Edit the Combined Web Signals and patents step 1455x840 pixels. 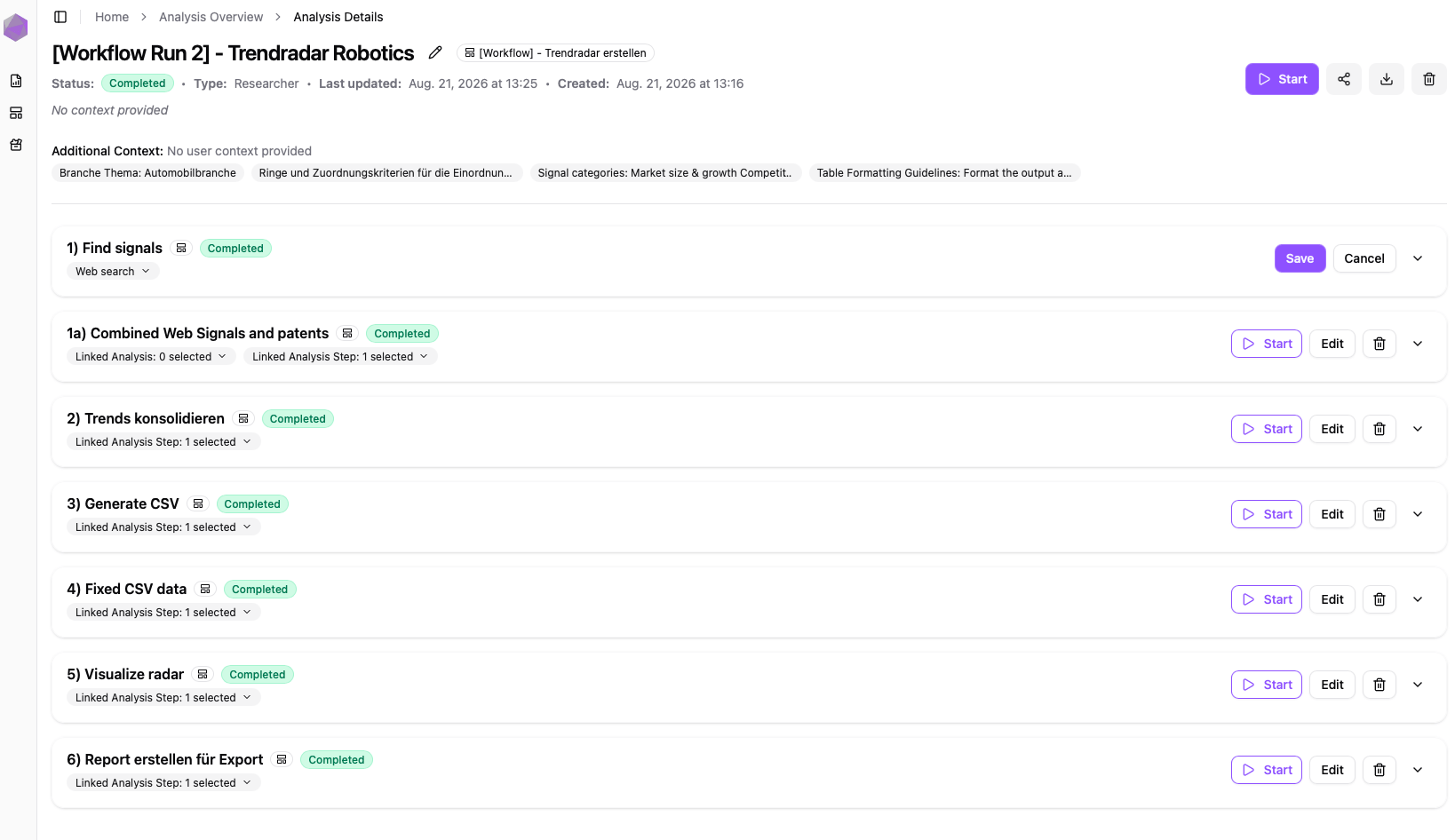pos(1332,344)
